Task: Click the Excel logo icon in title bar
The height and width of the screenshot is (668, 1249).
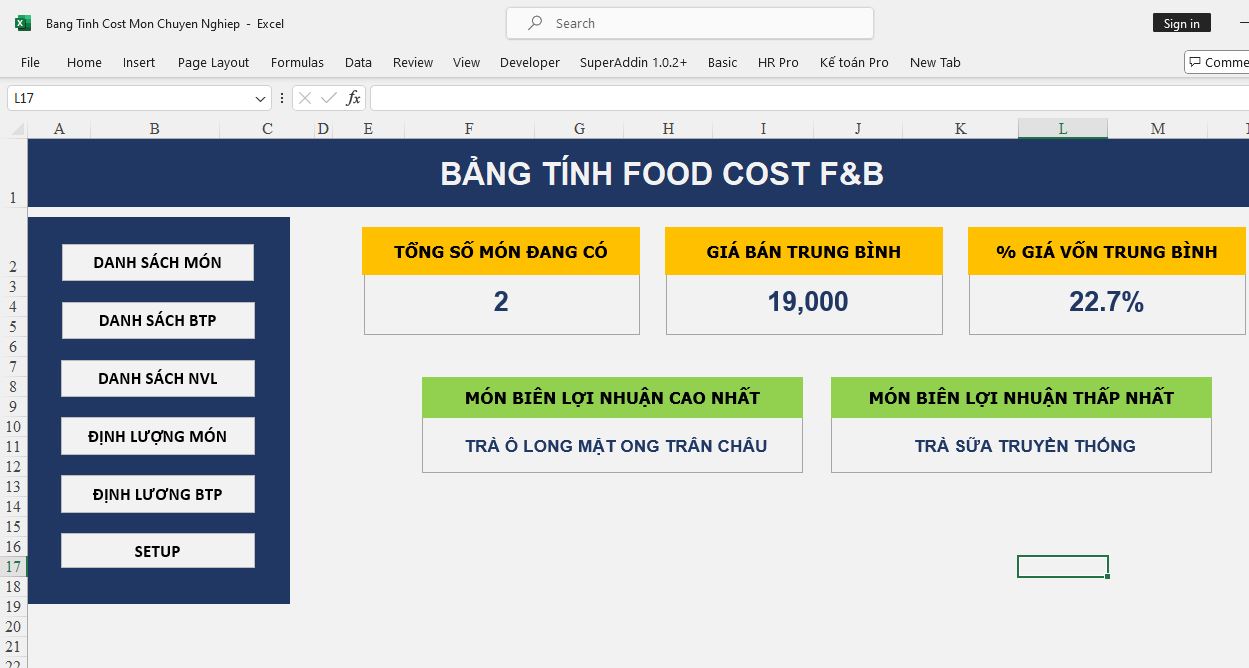Action: tap(23, 23)
